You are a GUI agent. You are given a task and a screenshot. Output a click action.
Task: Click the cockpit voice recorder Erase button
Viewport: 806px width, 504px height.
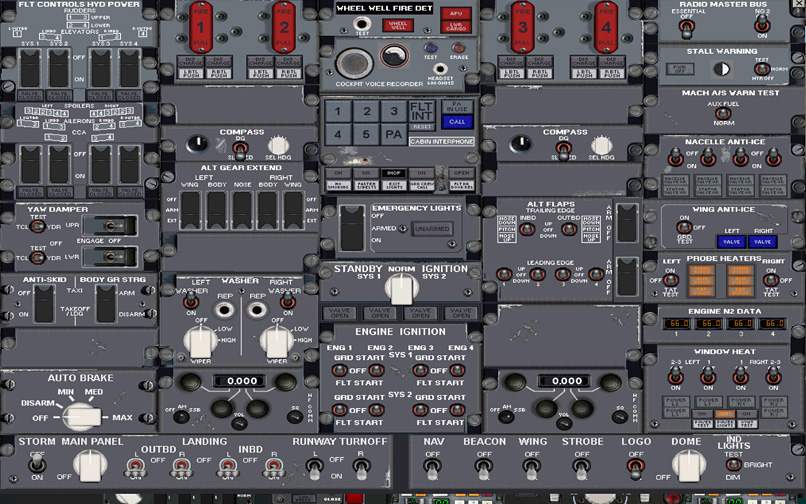click(458, 46)
